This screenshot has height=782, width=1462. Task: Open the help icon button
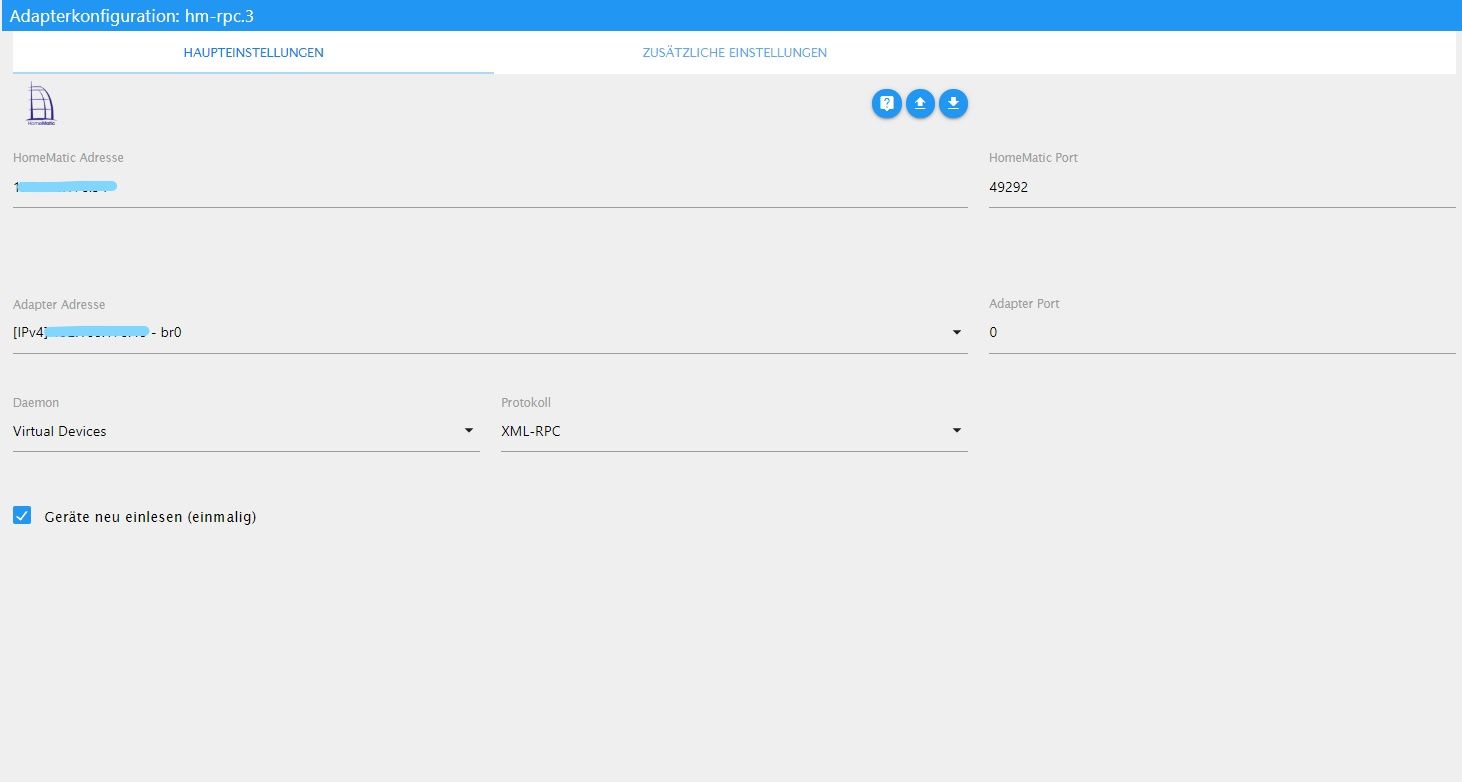tap(886, 103)
